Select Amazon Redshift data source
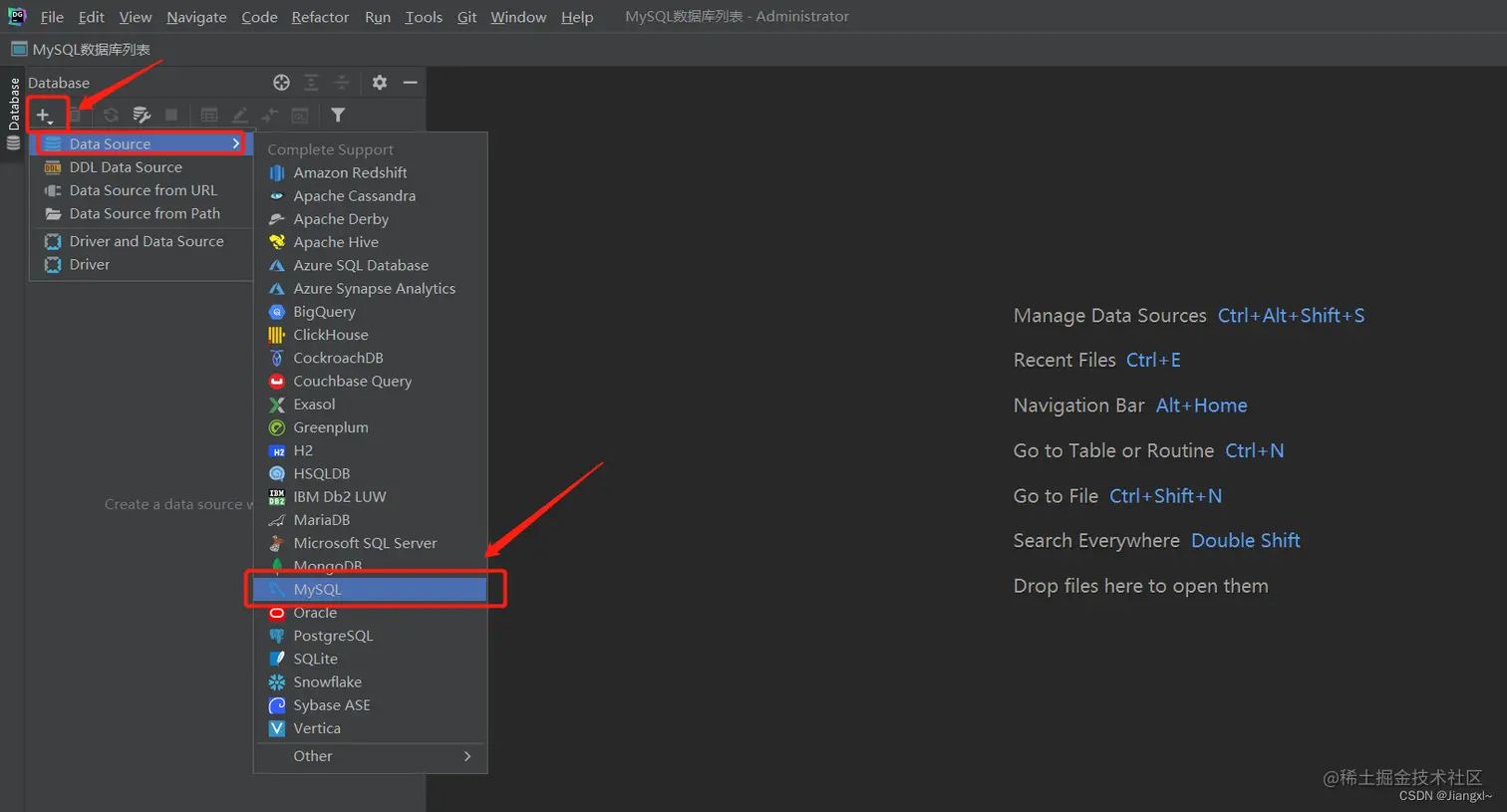Image resolution: width=1507 pixels, height=812 pixels. [x=370, y=172]
